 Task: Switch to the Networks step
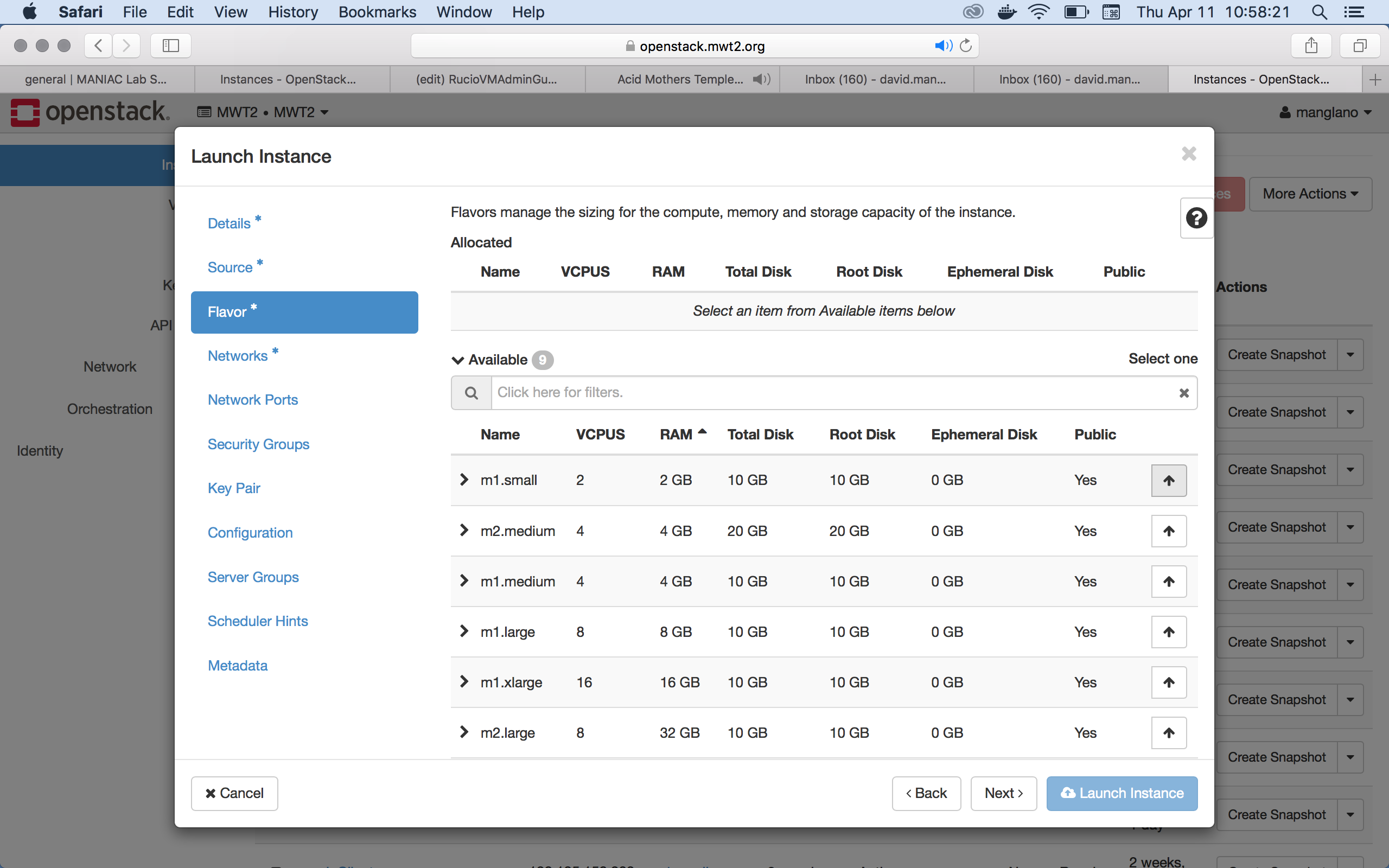(x=238, y=356)
